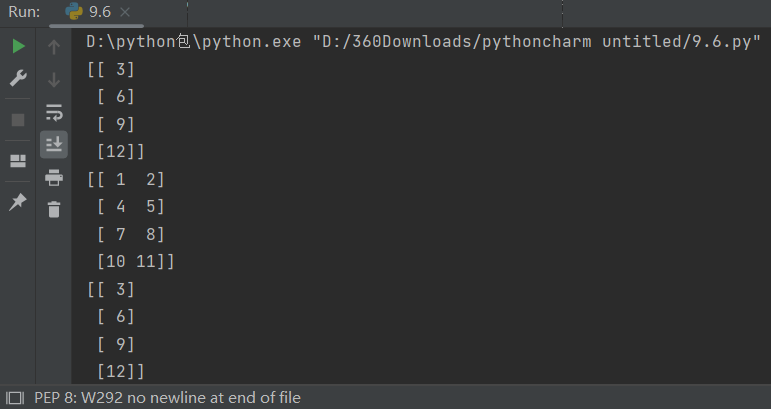
Task: Print the console output with printer icon
Action: click(x=54, y=177)
